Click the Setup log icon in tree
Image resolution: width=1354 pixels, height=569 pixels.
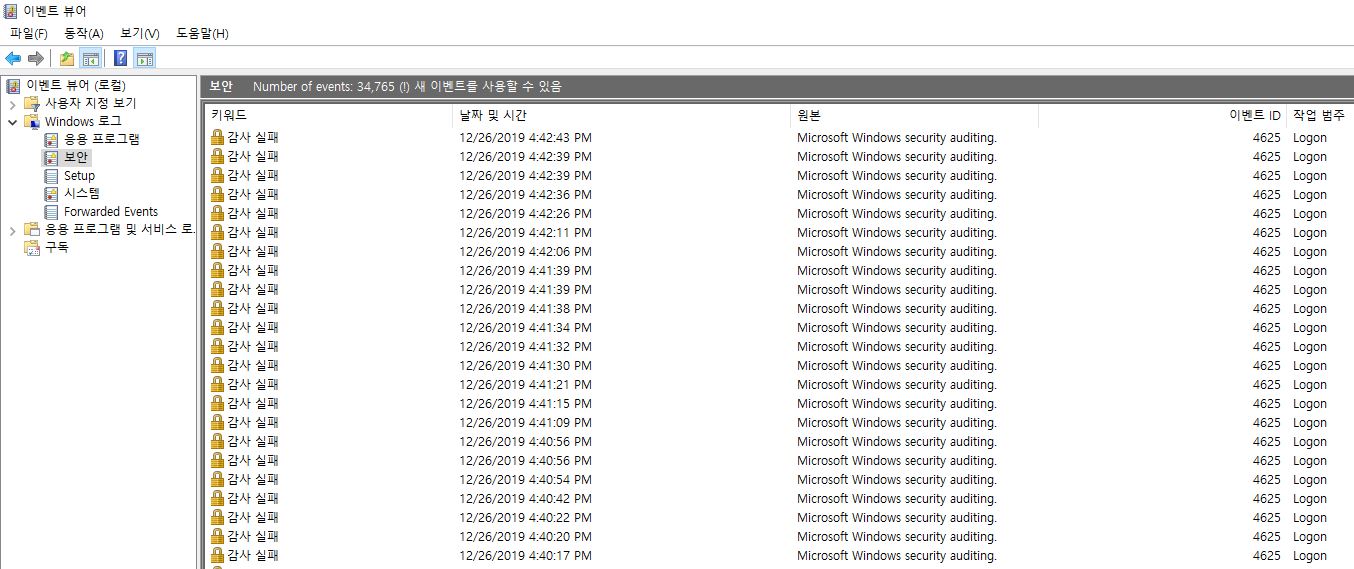[x=52, y=175]
